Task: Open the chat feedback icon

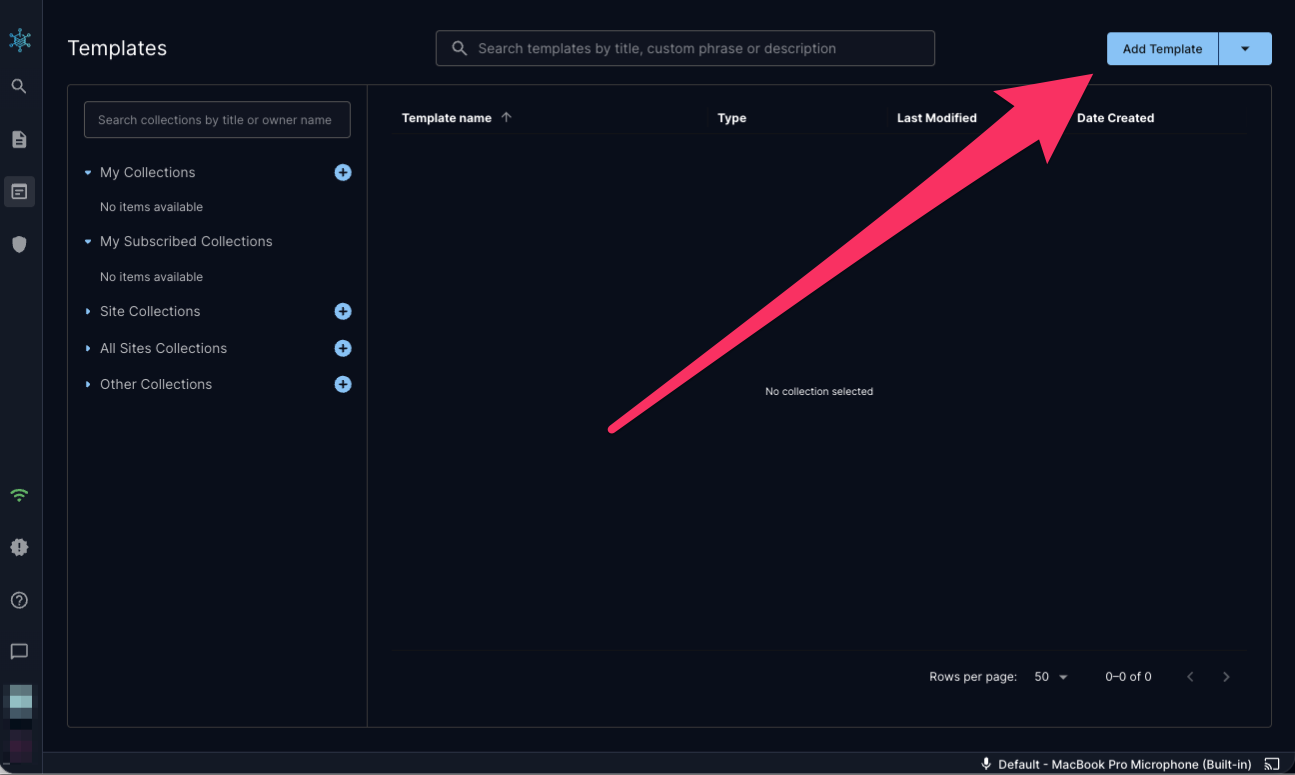Action: (x=19, y=652)
